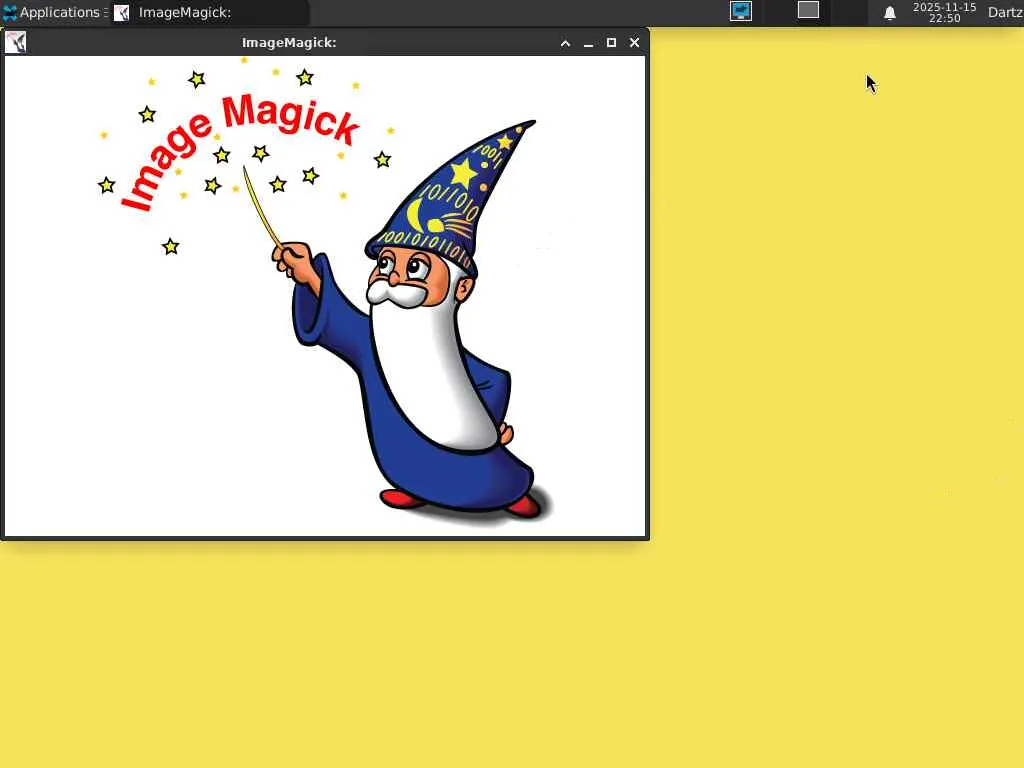Open the Applications menu
This screenshot has height=768, width=1024.
(x=52, y=12)
